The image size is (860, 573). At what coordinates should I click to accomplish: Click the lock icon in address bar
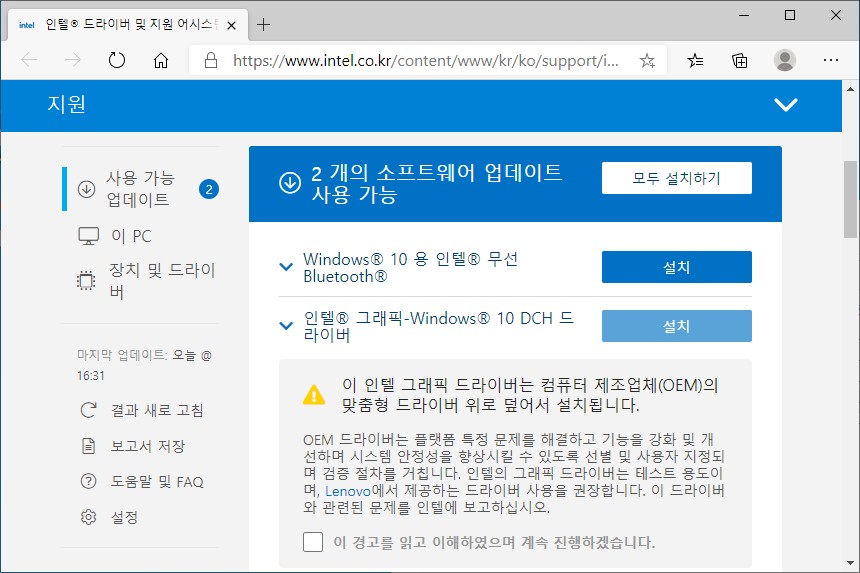coord(211,60)
